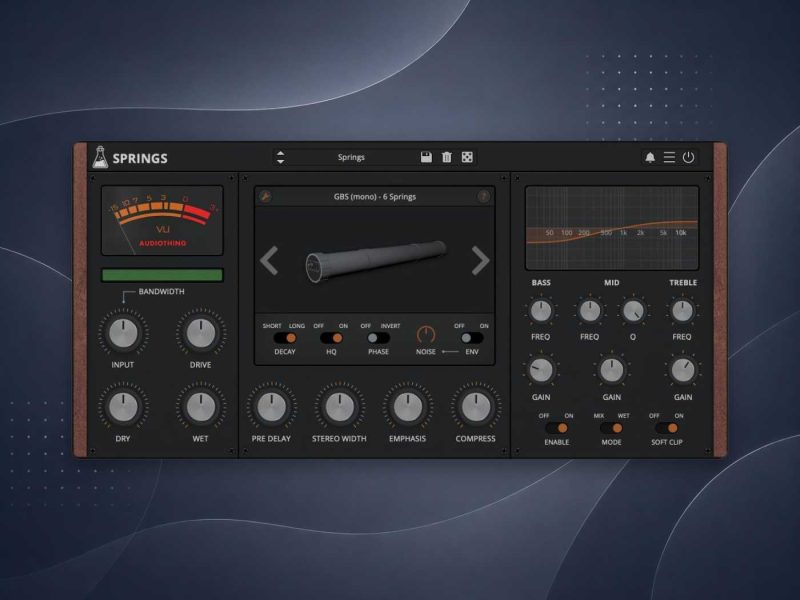Click the spring tank image
The width and height of the screenshot is (800, 600).
[376, 260]
